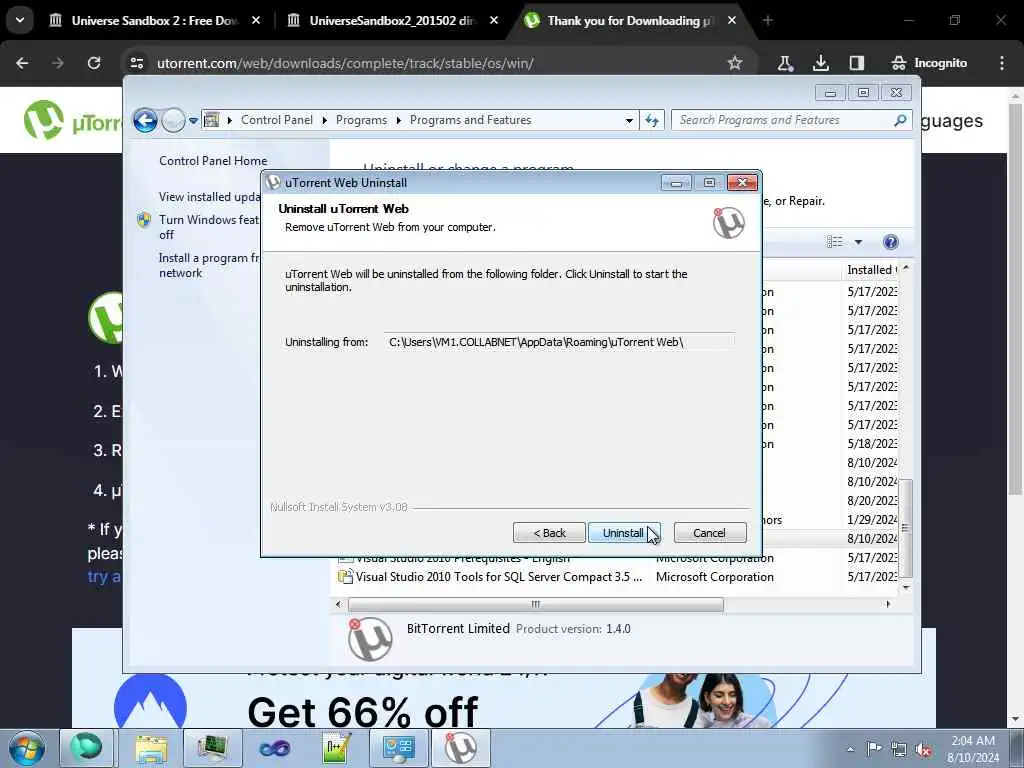
Task: Click Turn Windows features on or off
Action: coord(209,227)
